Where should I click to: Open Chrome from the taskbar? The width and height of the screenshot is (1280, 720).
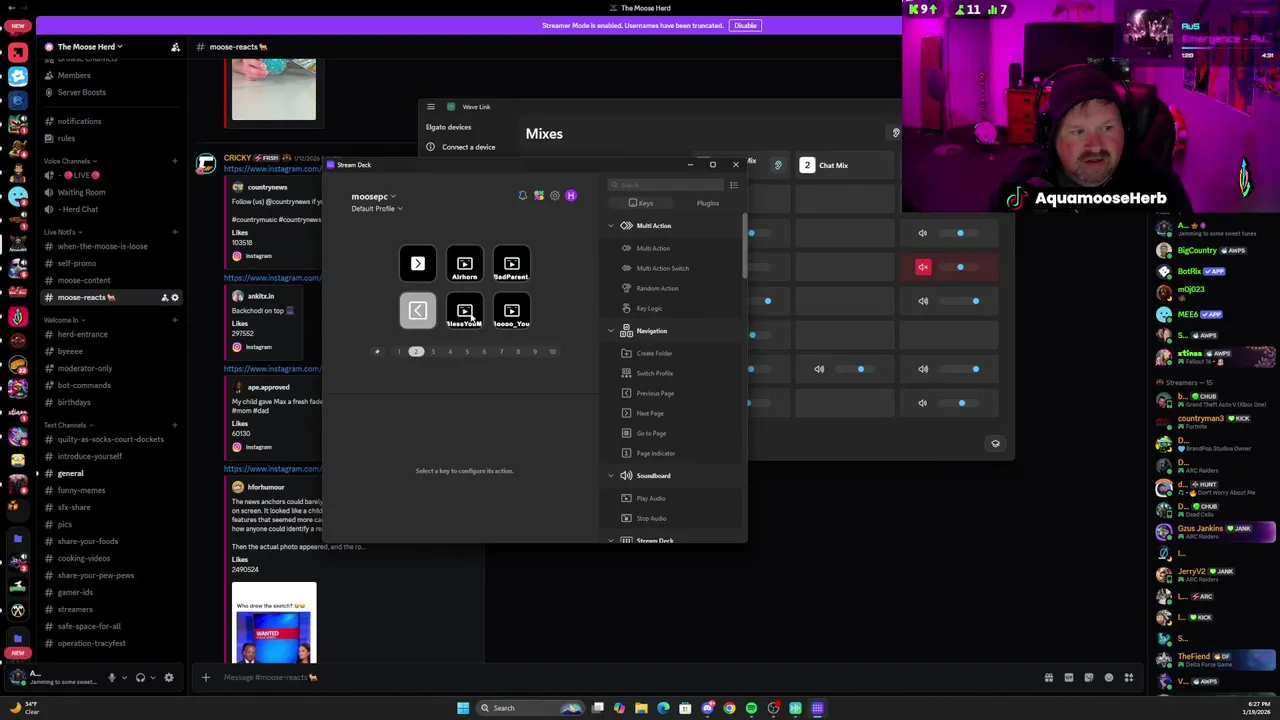pos(729,708)
